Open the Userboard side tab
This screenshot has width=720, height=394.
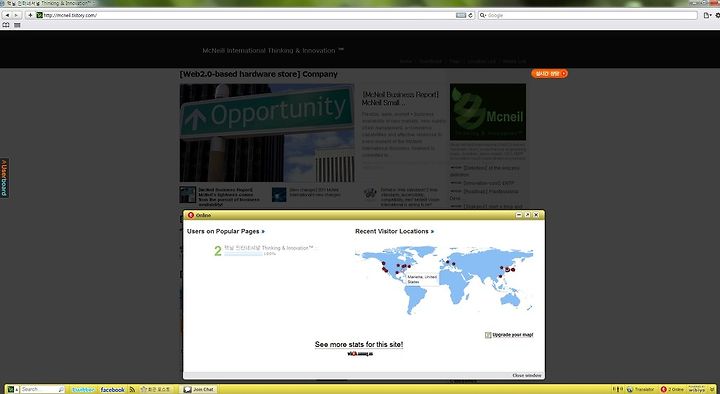pos(4,178)
